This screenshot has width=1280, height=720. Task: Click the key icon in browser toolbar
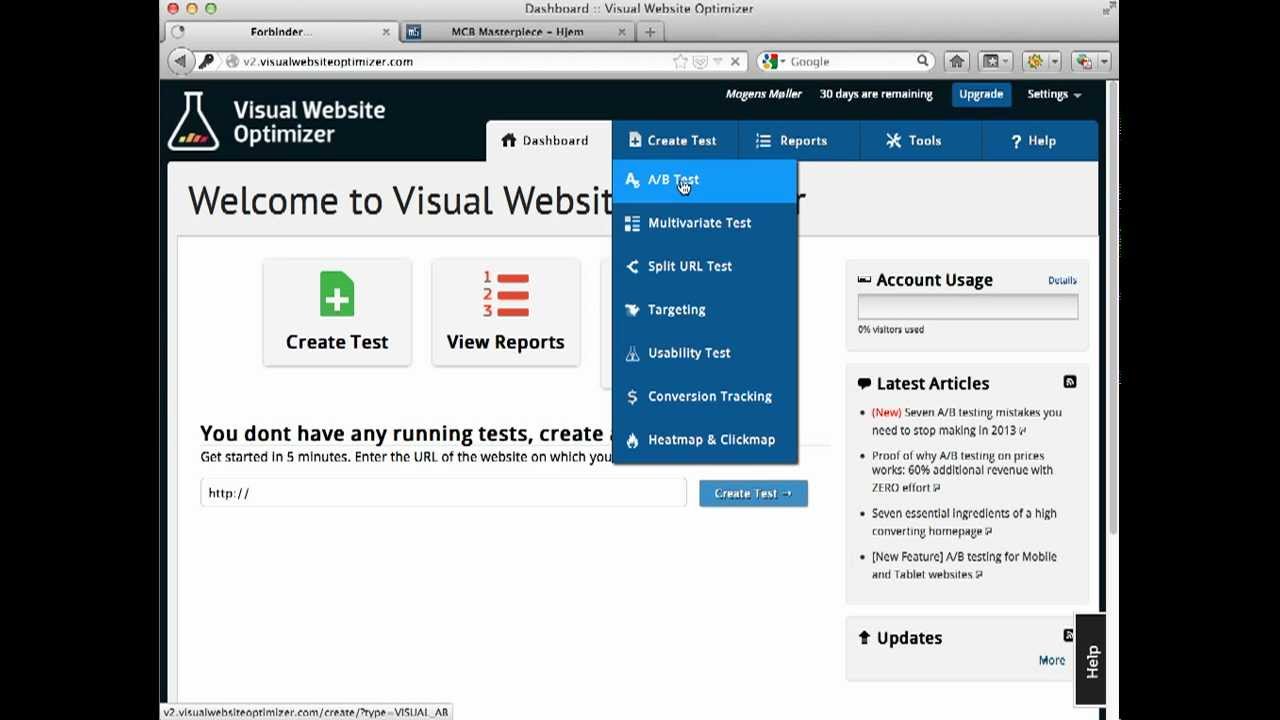click(207, 62)
